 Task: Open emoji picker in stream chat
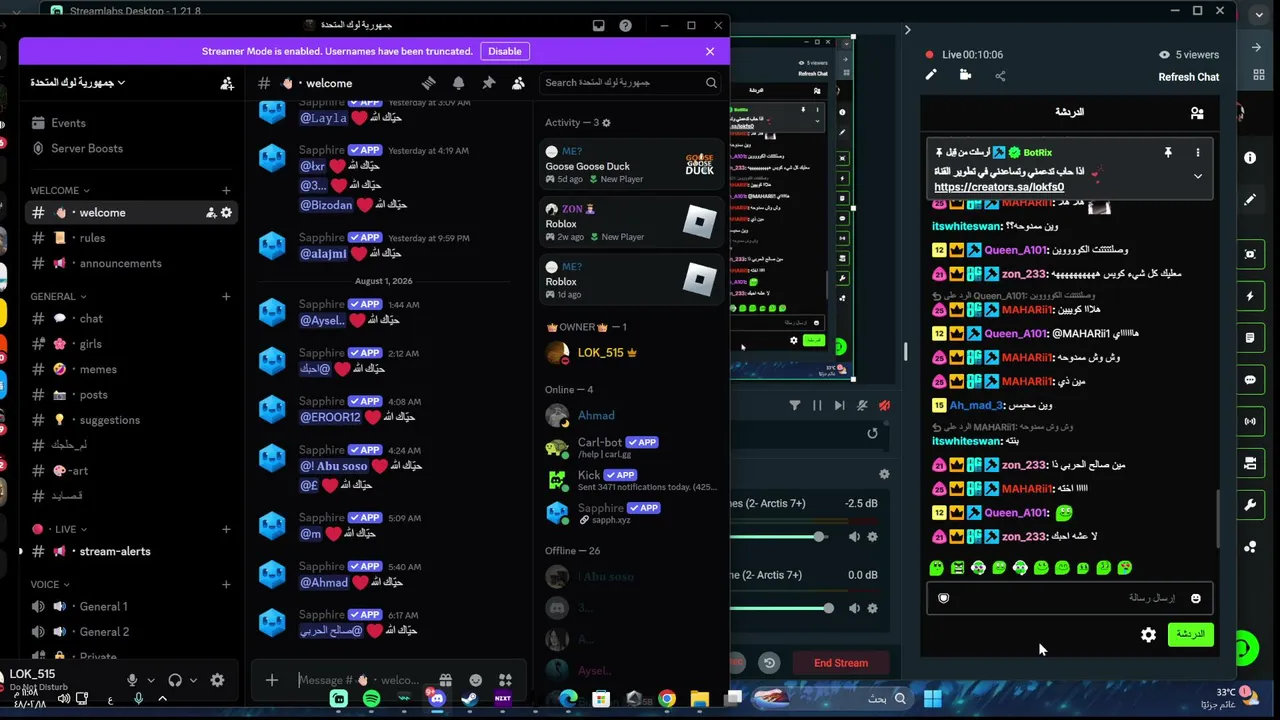coord(1195,598)
